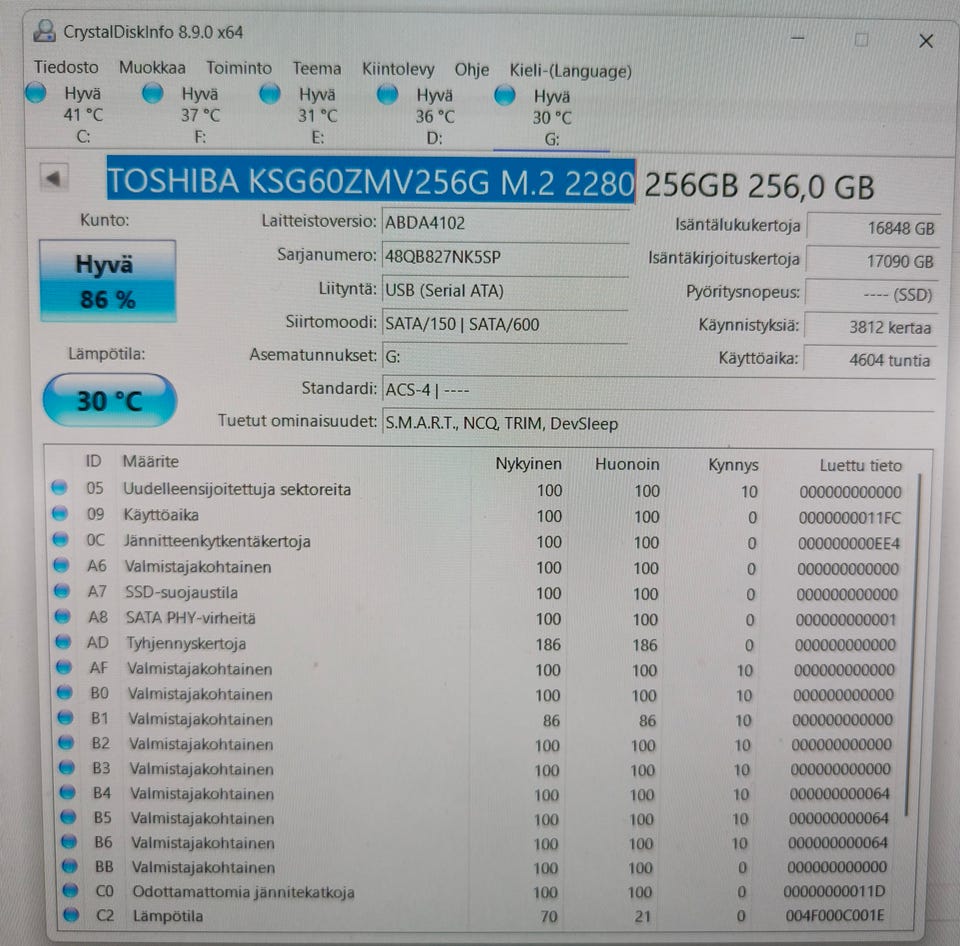This screenshot has width=960, height=946.
Task: Click the SMART attribute list scrollbar
Action: click(x=912, y=646)
